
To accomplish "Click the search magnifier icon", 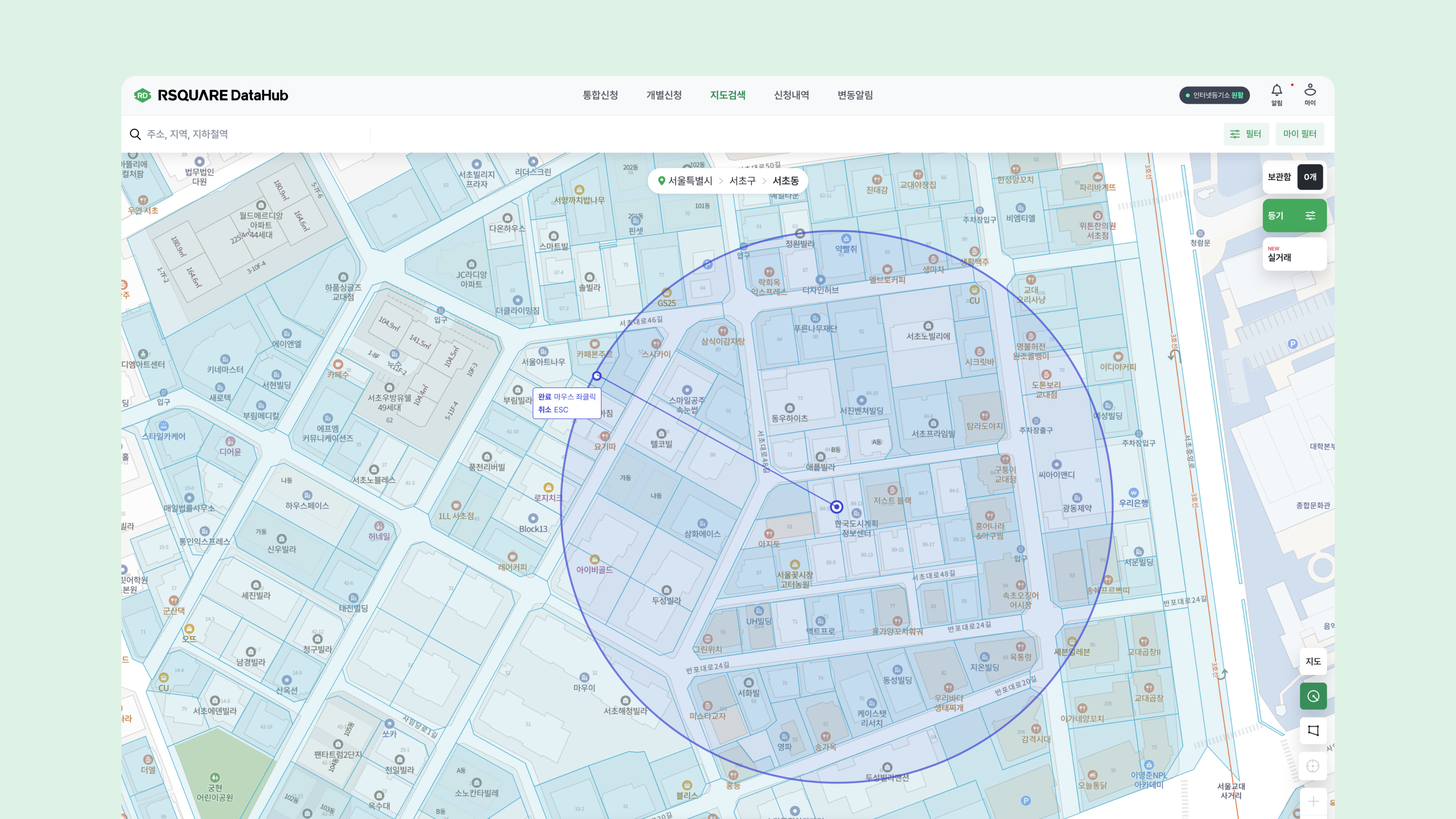I will (x=135, y=134).
